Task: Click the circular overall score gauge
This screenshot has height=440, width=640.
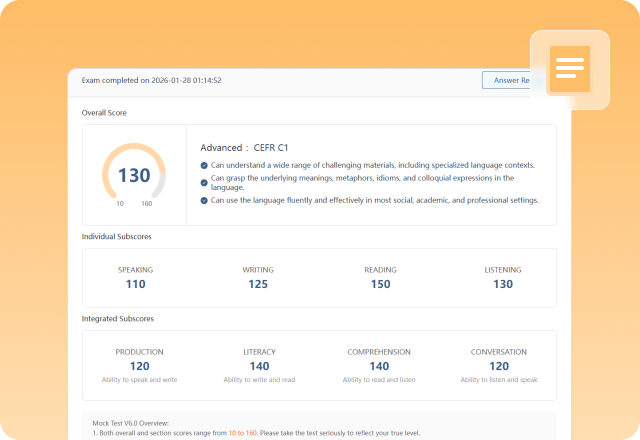Action: pos(134,175)
